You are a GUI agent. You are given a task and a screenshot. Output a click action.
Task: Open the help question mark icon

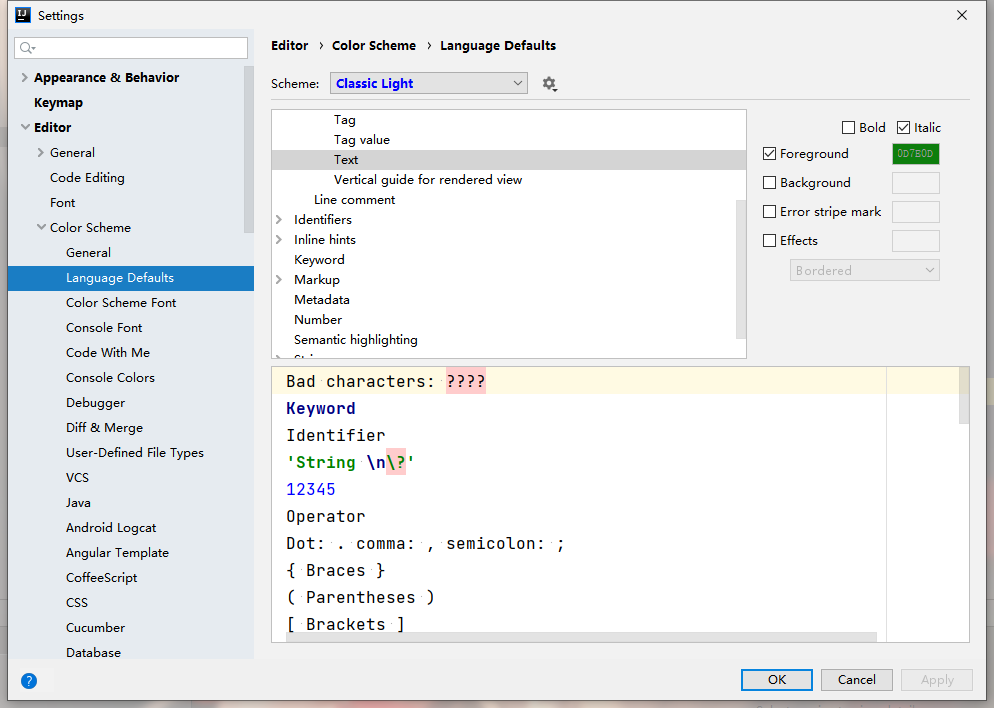29,681
